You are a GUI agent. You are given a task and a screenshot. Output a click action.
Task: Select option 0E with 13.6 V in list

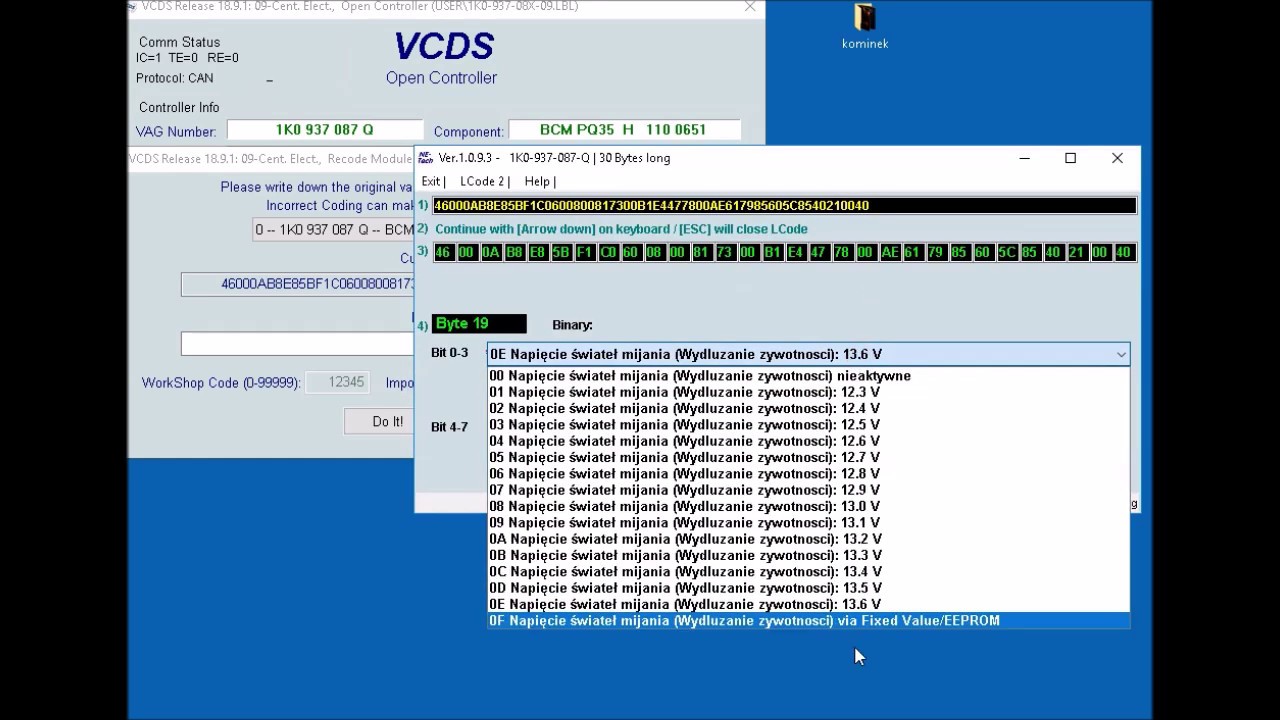tap(808, 605)
